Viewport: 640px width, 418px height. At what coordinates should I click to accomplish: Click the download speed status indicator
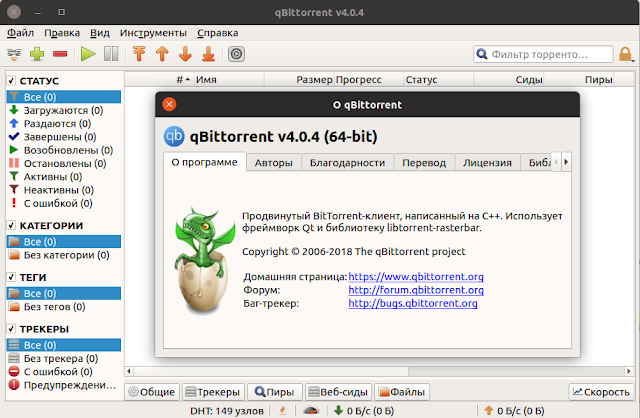[364, 411]
